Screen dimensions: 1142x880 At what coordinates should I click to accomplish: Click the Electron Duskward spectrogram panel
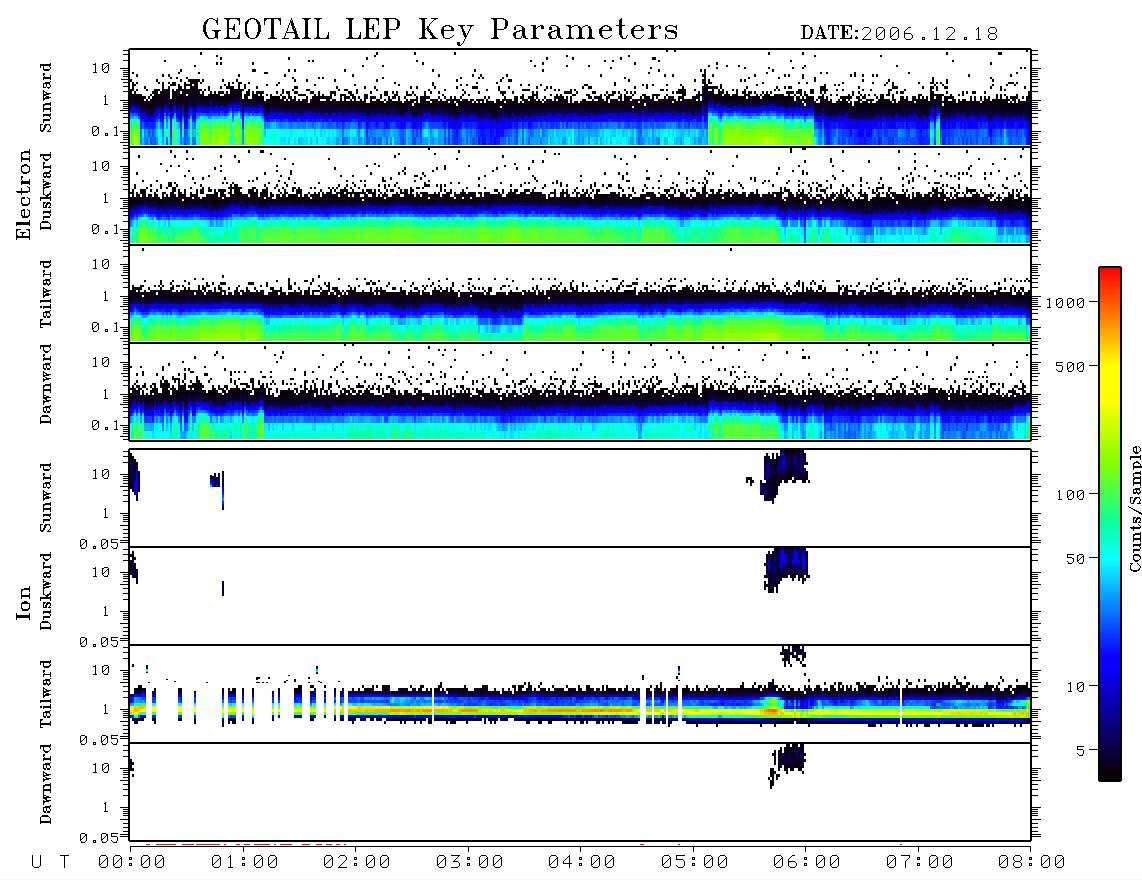pyautogui.click(x=580, y=195)
